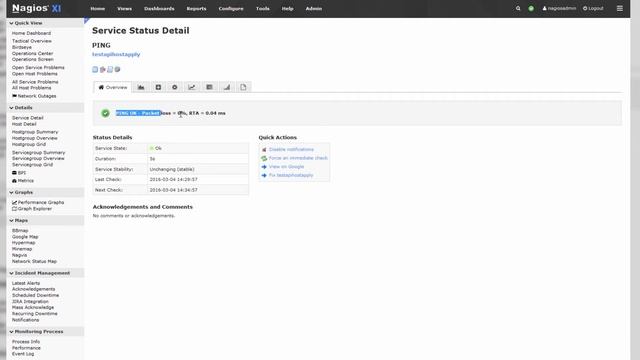
Task: Click the Force an immediate check refresh icon
Action: pos(264,158)
